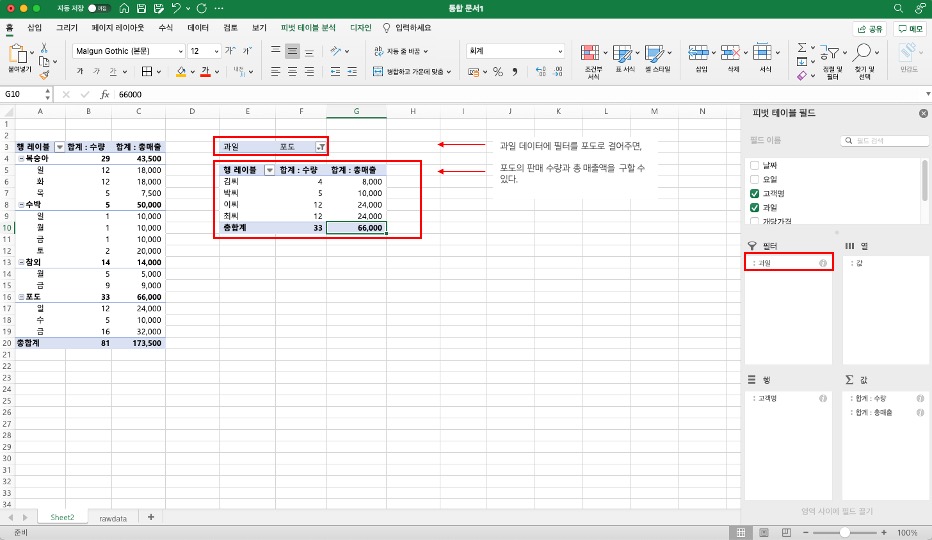Click the format painter brush icon

tap(44, 74)
